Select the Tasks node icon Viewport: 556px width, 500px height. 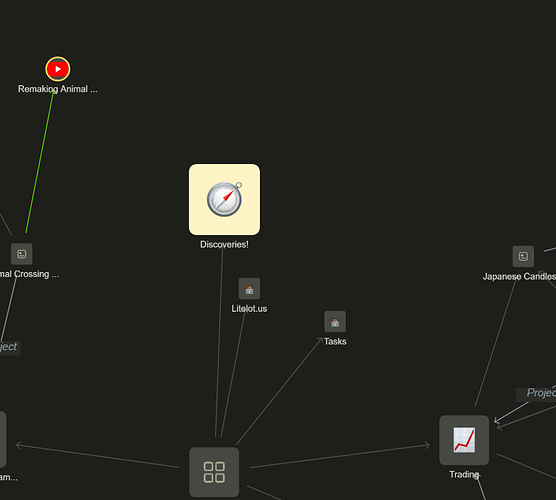point(335,322)
